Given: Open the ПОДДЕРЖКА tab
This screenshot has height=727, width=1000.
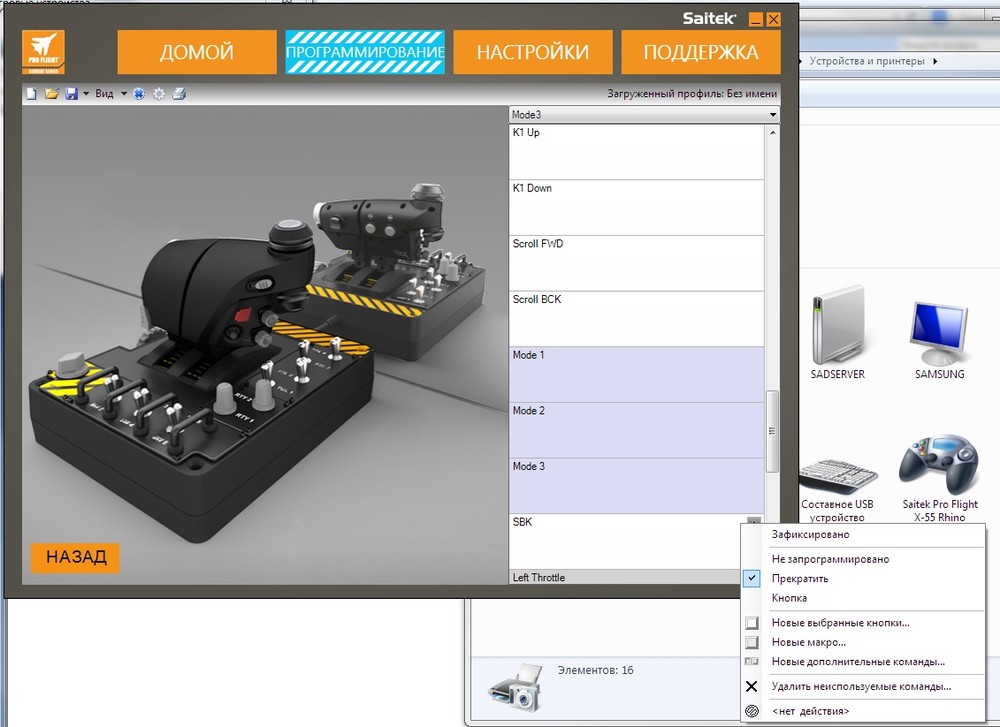Looking at the screenshot, I should (x=700, y=52).
